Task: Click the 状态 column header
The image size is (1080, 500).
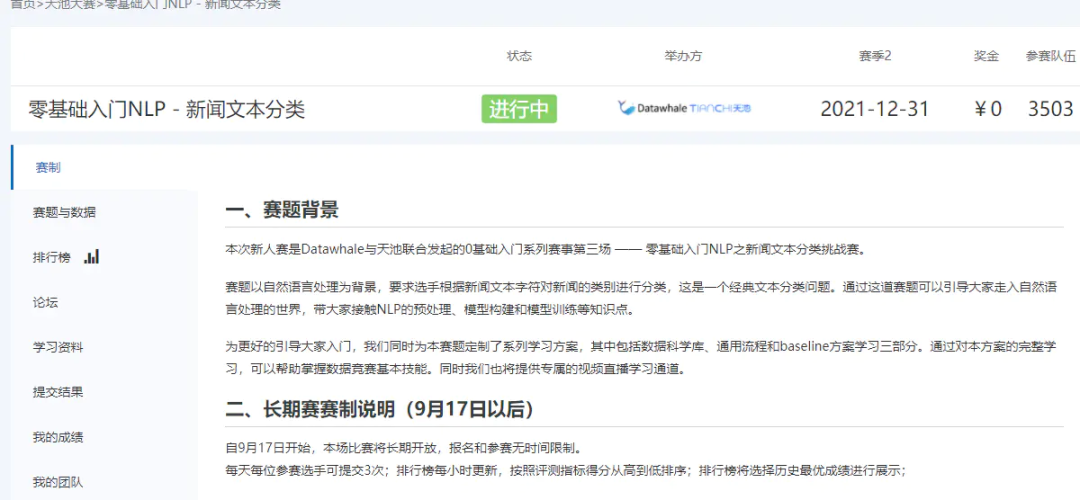Action: pyautogui.click(x=519, y=56)
